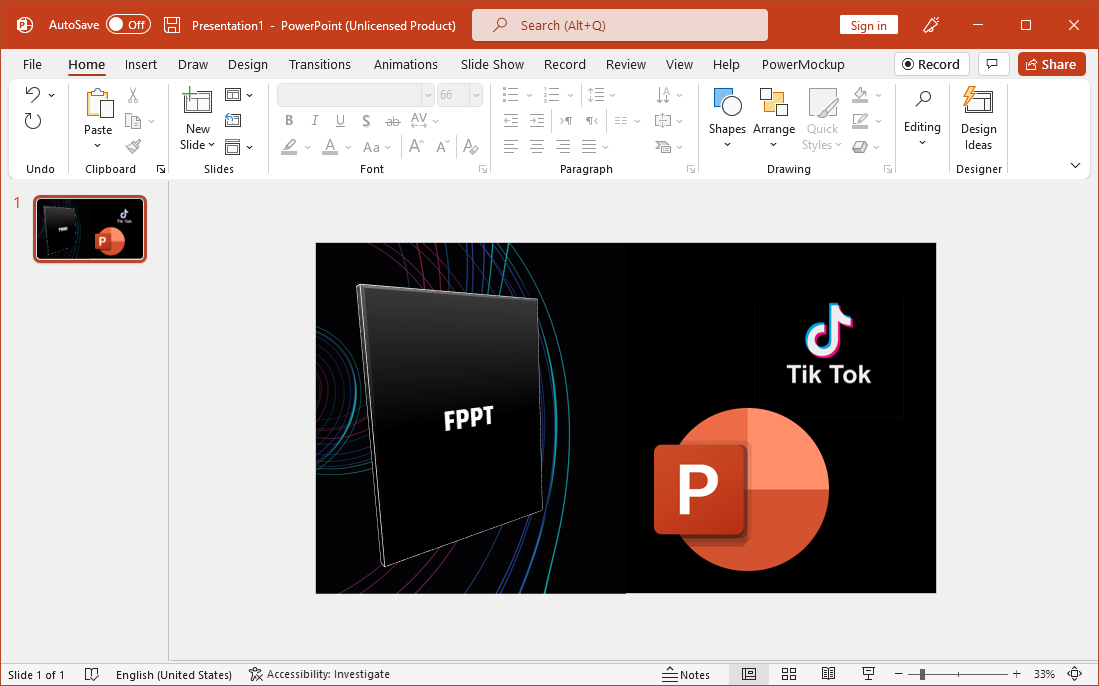This screenshot has height=686, width=1099.
Task: Open the Transitions tab
Action: (x=320, y=64)
